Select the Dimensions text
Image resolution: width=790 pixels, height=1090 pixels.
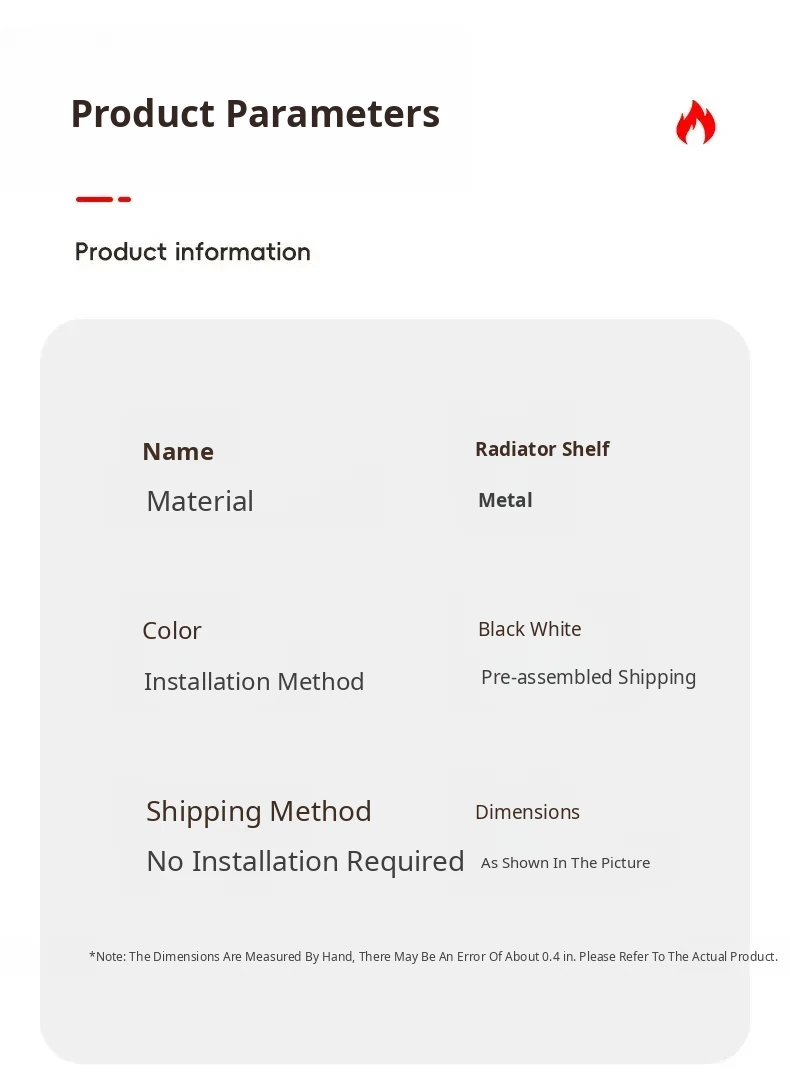pos(527,812)
